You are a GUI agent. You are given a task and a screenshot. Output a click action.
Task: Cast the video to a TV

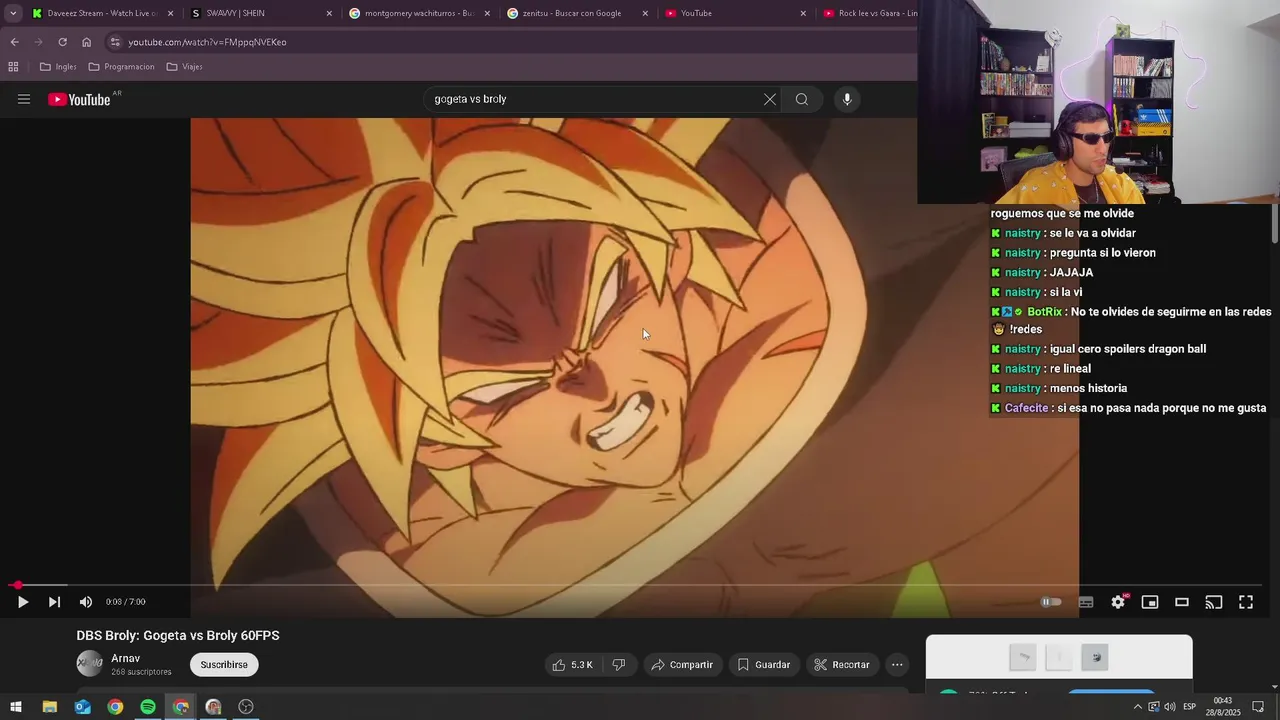click(1214, 602)
